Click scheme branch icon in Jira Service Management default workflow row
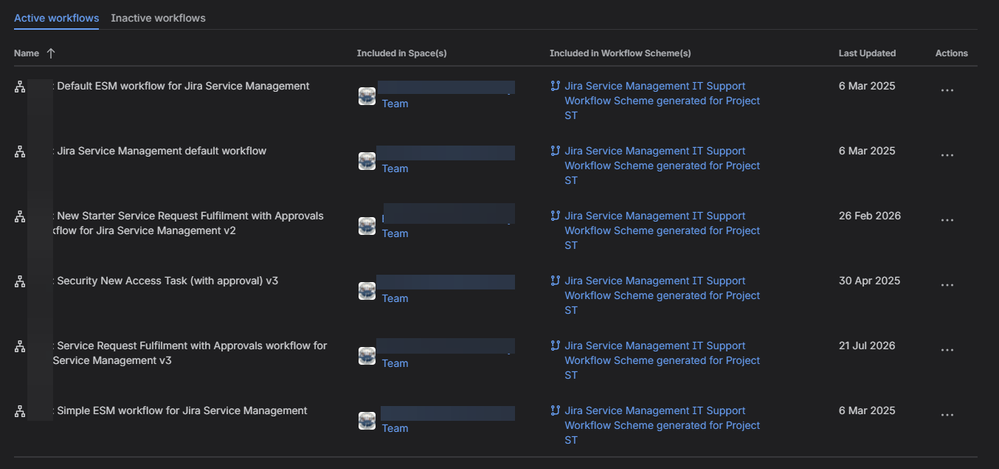This screenshot has width=999, height=469. pos(555,151)
